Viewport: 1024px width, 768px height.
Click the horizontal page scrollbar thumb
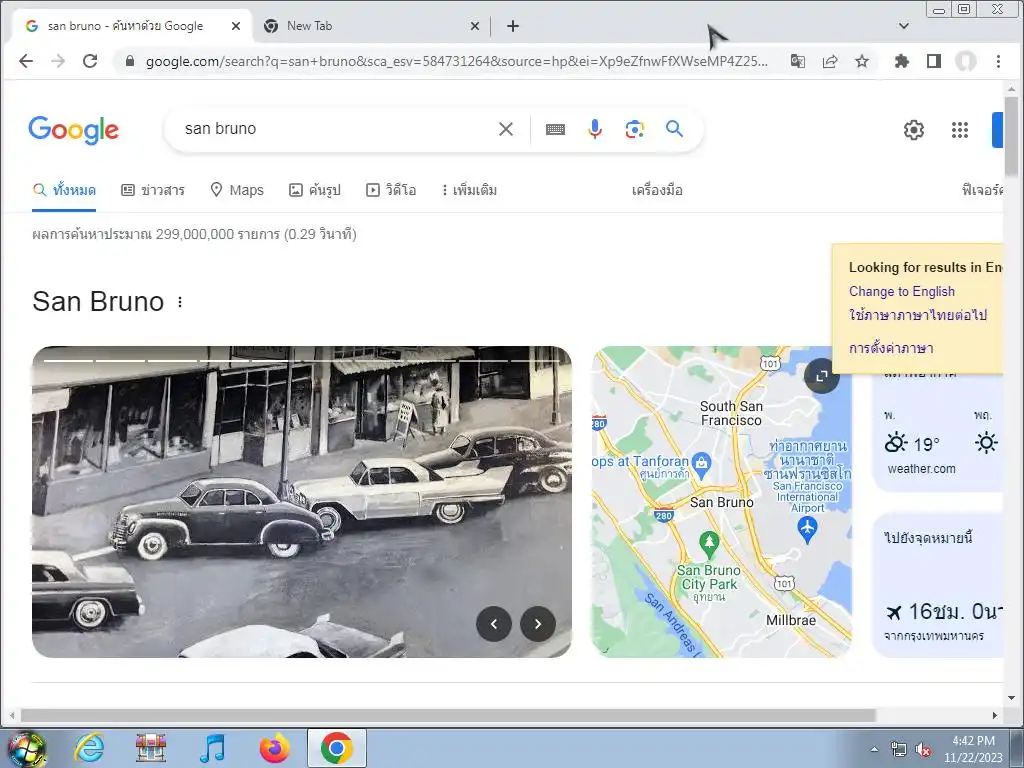coord(448,715)
